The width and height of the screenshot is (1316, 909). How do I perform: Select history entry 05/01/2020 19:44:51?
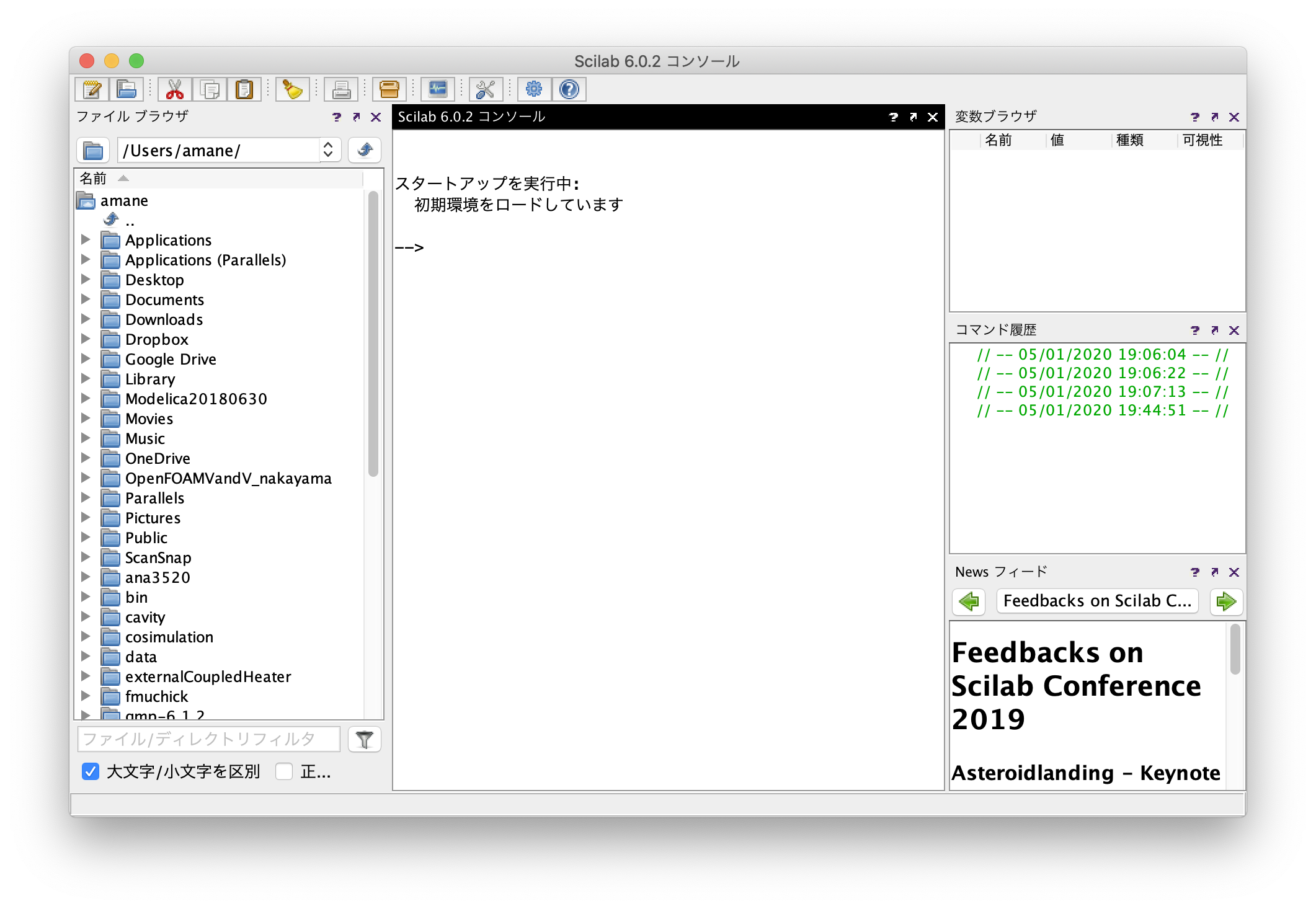[1102, 410]
